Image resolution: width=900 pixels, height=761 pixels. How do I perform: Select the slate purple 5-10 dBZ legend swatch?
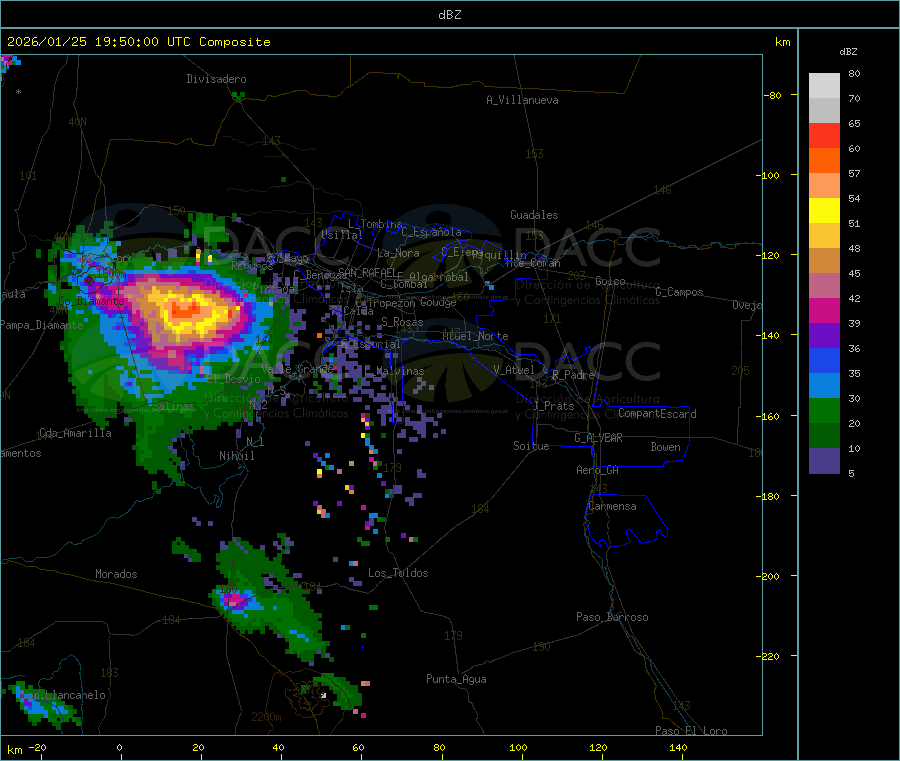[x=824, y=461]
